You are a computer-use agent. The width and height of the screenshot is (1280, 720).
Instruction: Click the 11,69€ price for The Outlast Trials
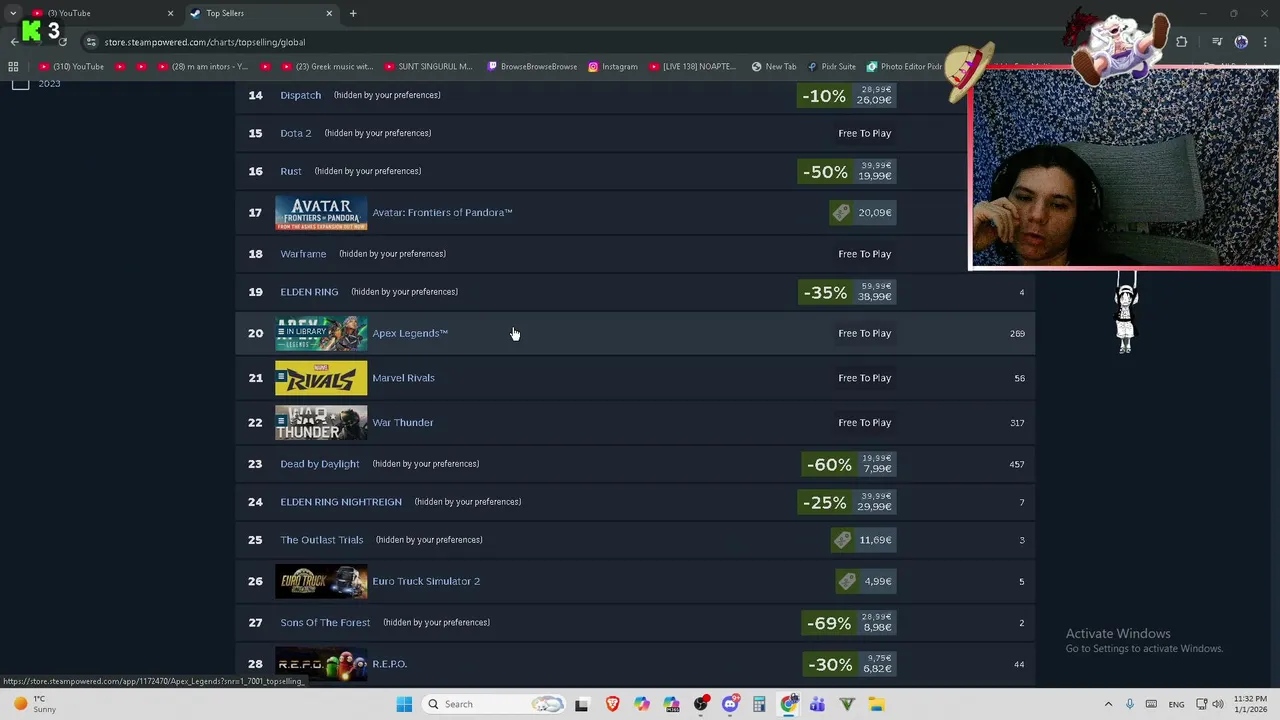875,540
